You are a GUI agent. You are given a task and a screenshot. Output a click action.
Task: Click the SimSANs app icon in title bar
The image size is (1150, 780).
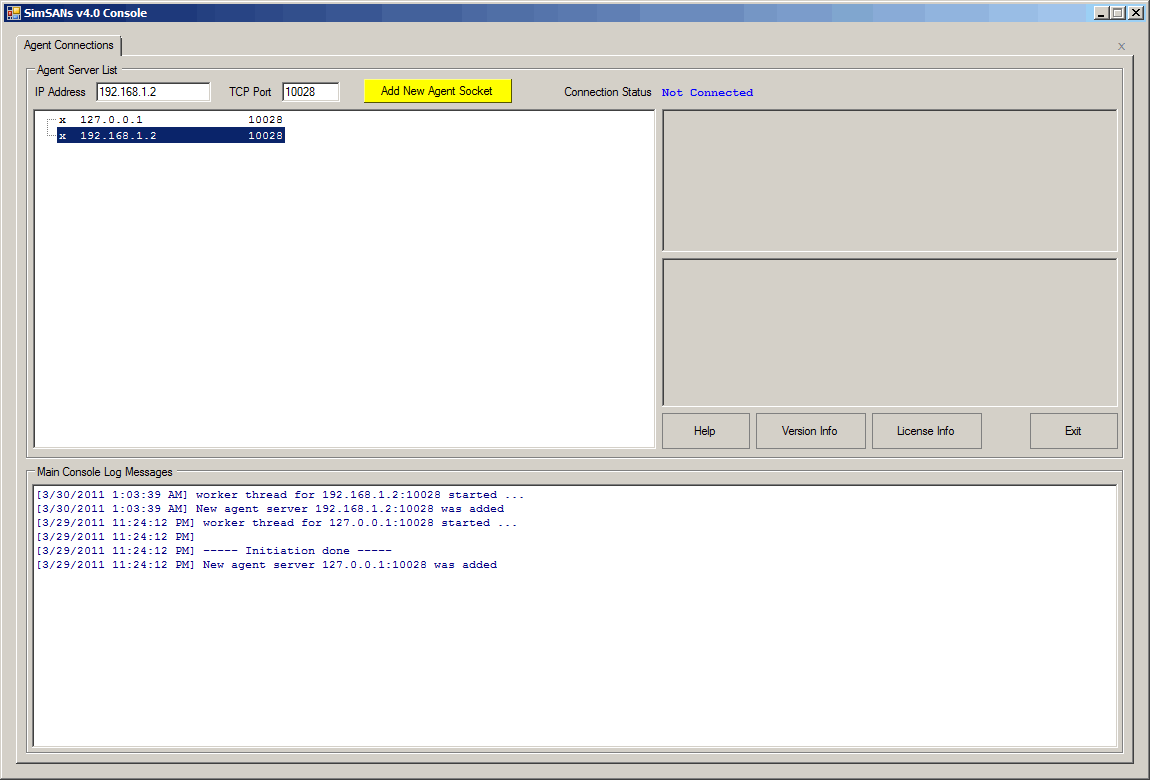(x=14, y=13)
